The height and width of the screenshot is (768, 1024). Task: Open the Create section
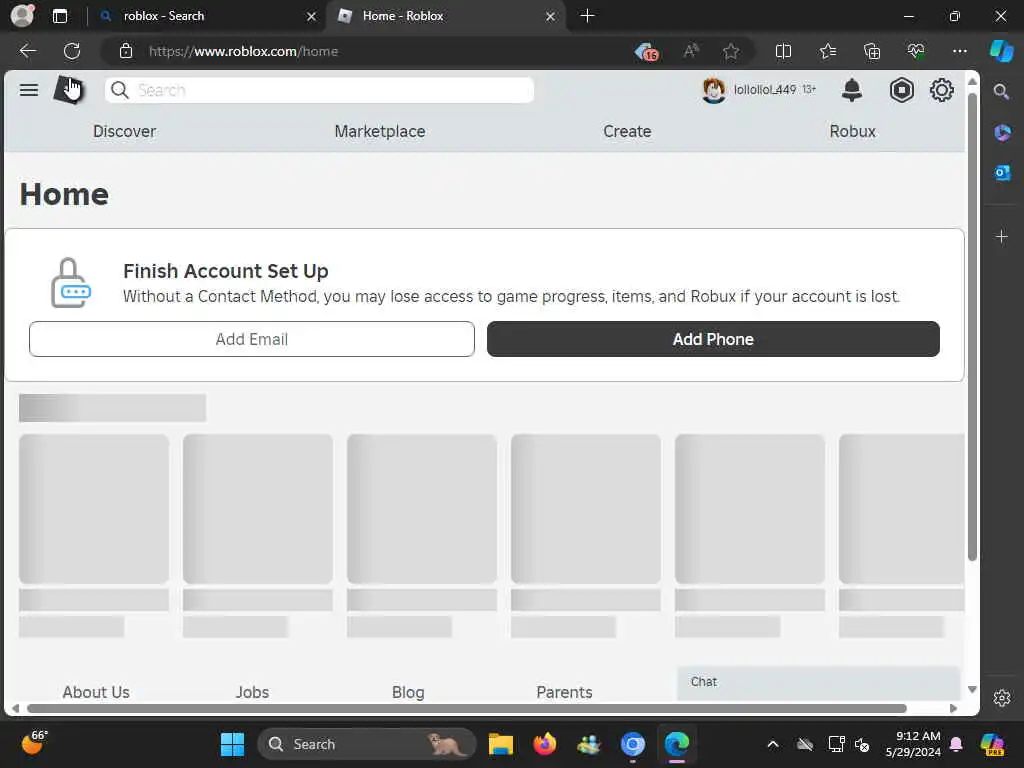627,131
